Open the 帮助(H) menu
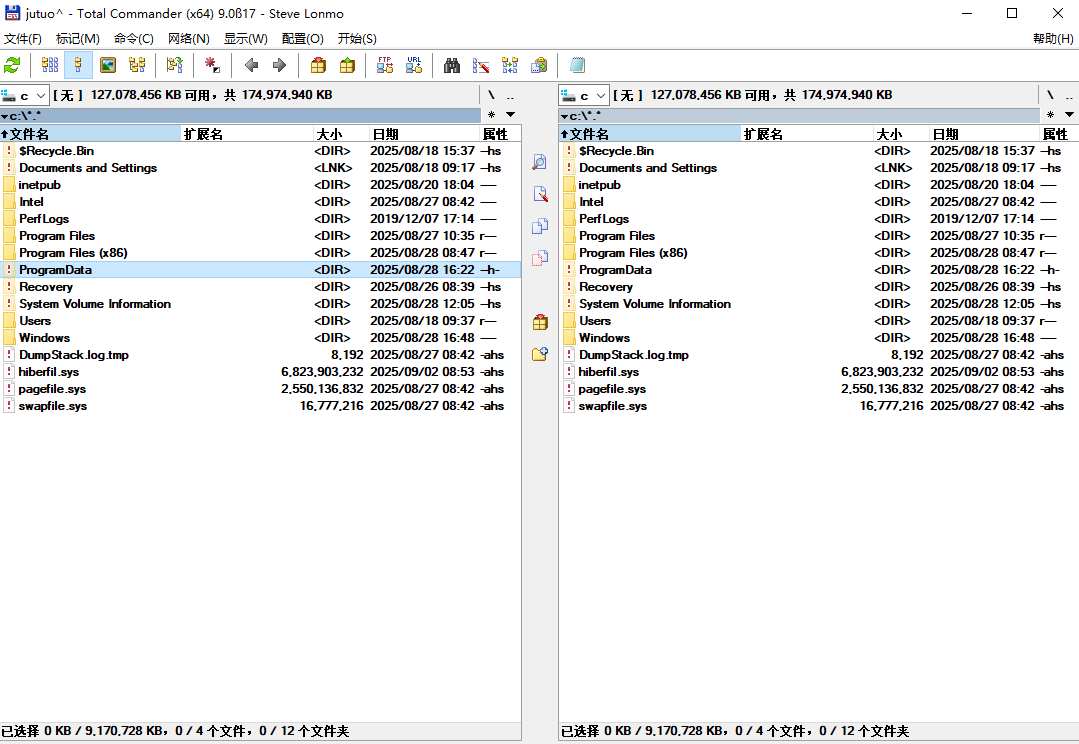 click(1053, 39)
